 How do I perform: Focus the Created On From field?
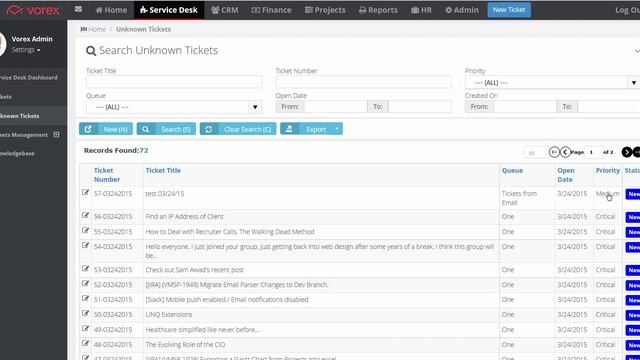(525, 107)
